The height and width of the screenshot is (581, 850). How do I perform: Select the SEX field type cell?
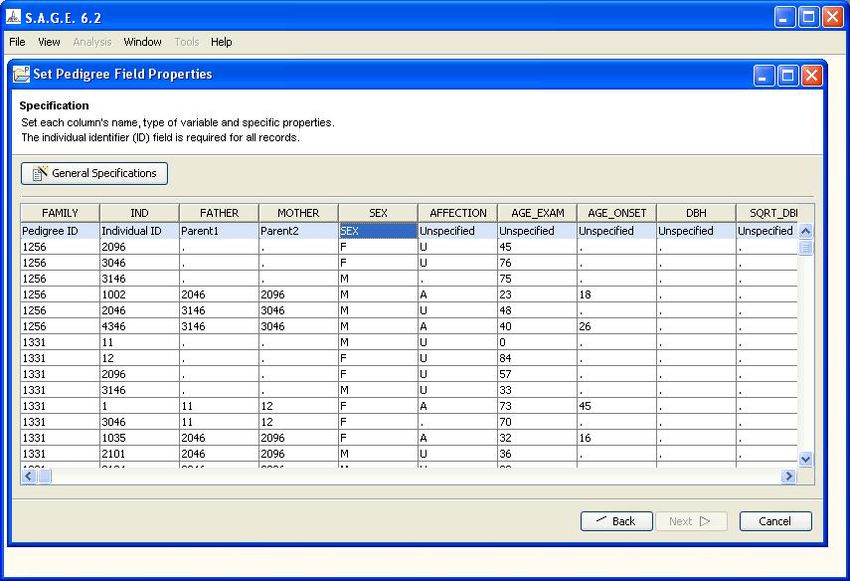(x=378, y=231)
